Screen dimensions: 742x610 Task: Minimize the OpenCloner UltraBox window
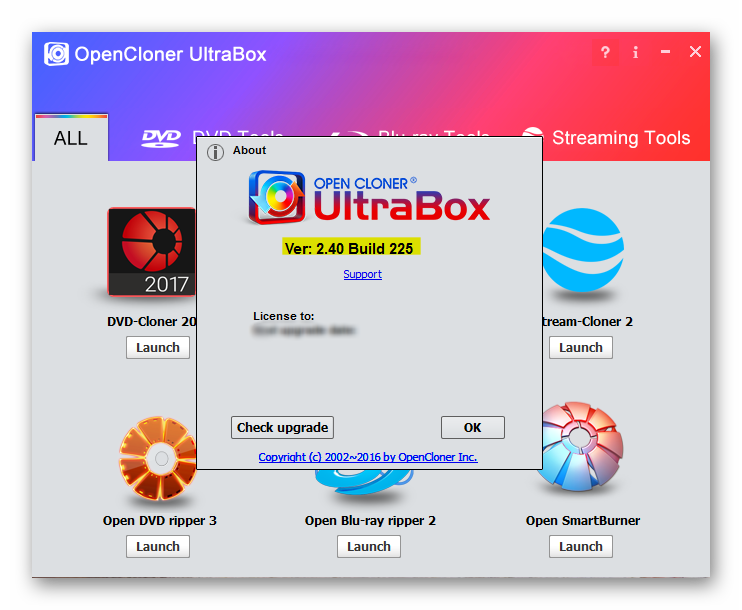point(665,52)
